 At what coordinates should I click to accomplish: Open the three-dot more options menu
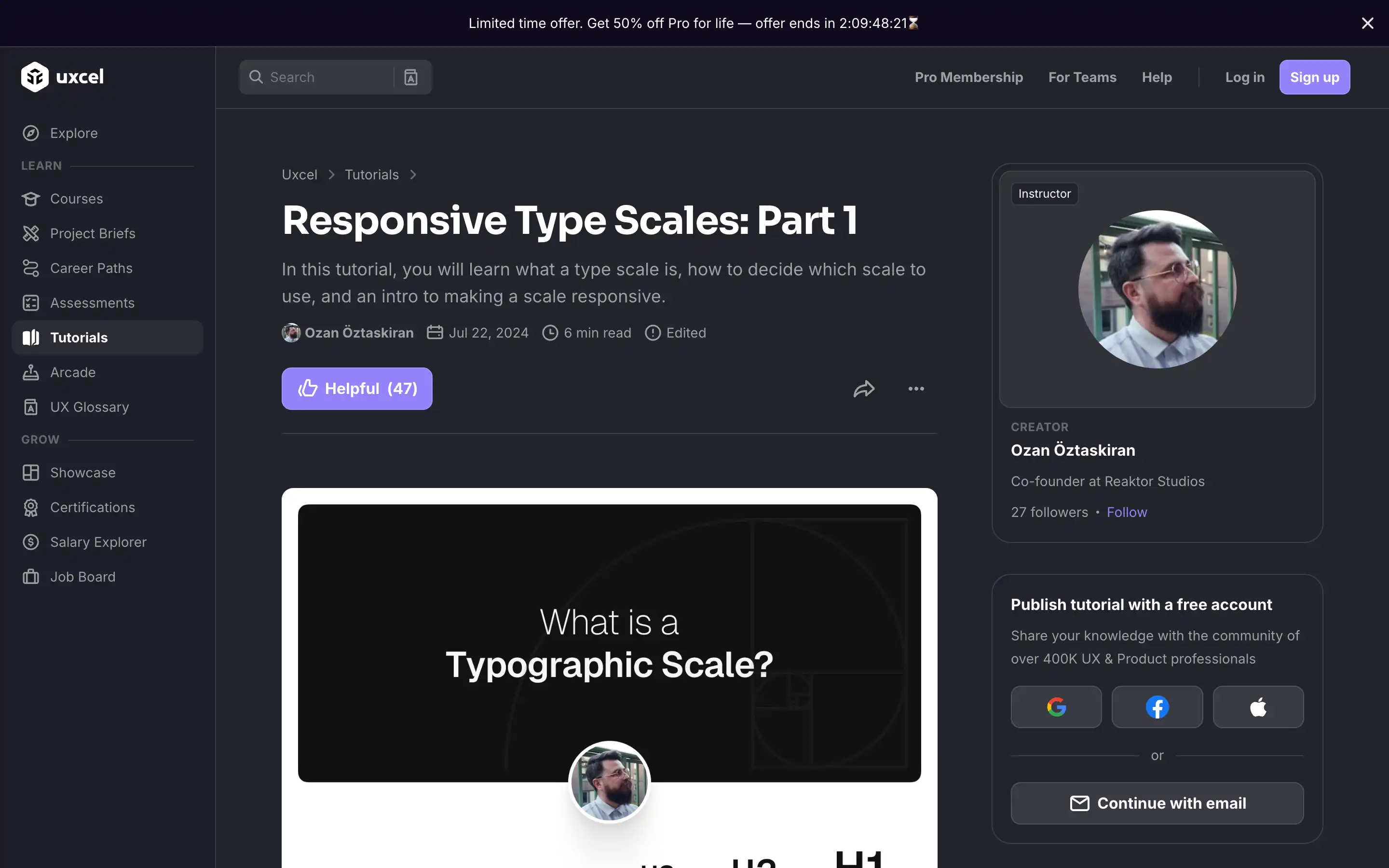916,389
